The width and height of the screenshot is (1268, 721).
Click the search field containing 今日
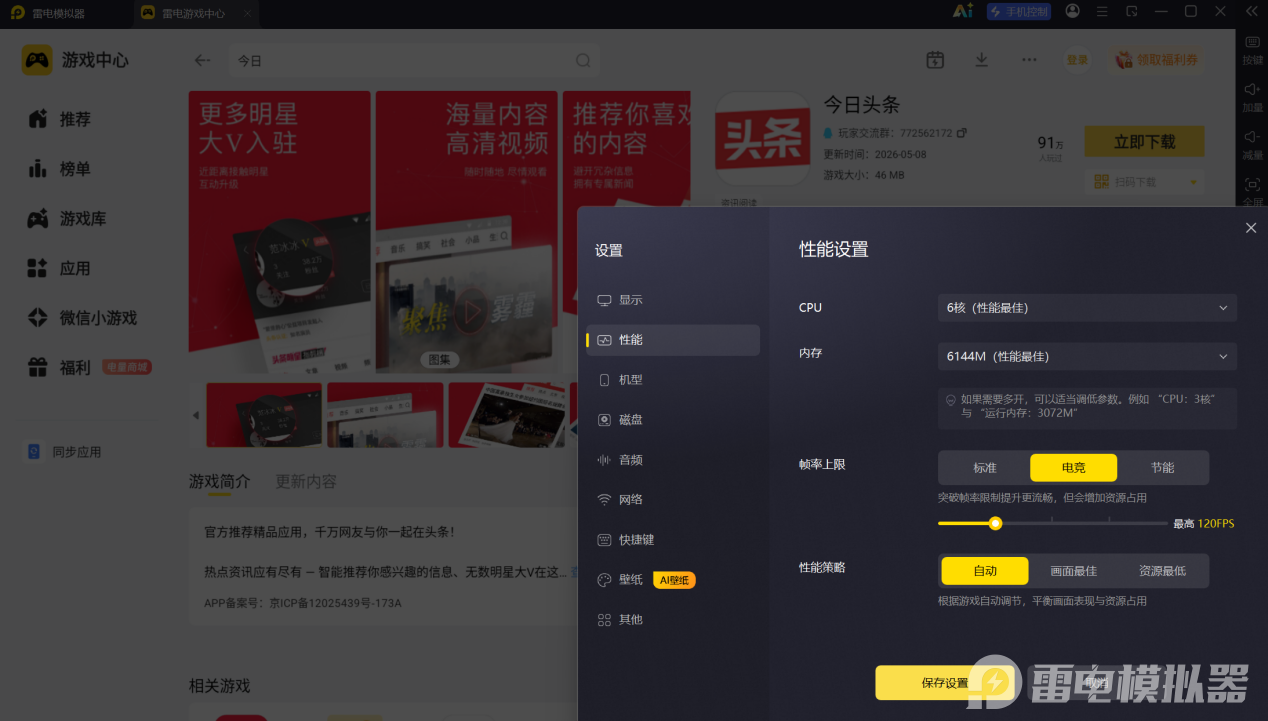pos(414,60)
